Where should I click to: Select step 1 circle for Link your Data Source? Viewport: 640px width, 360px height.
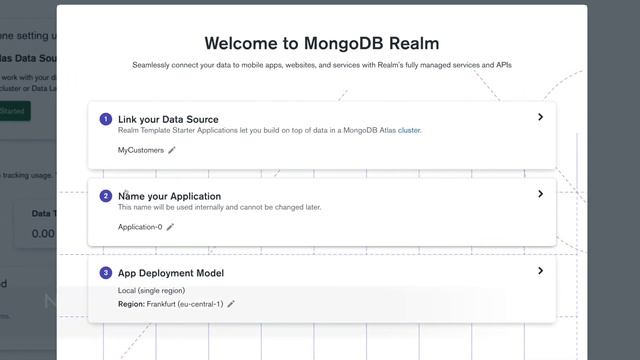106,119
